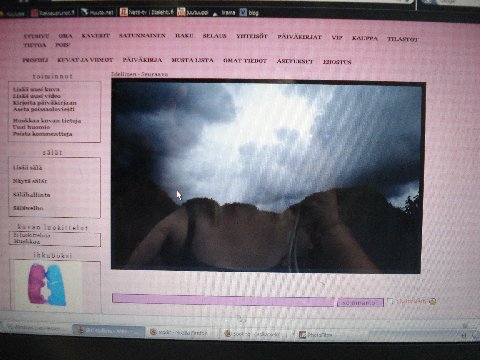Click the pink and blue figures thumbnail

[x=48, y=284]
